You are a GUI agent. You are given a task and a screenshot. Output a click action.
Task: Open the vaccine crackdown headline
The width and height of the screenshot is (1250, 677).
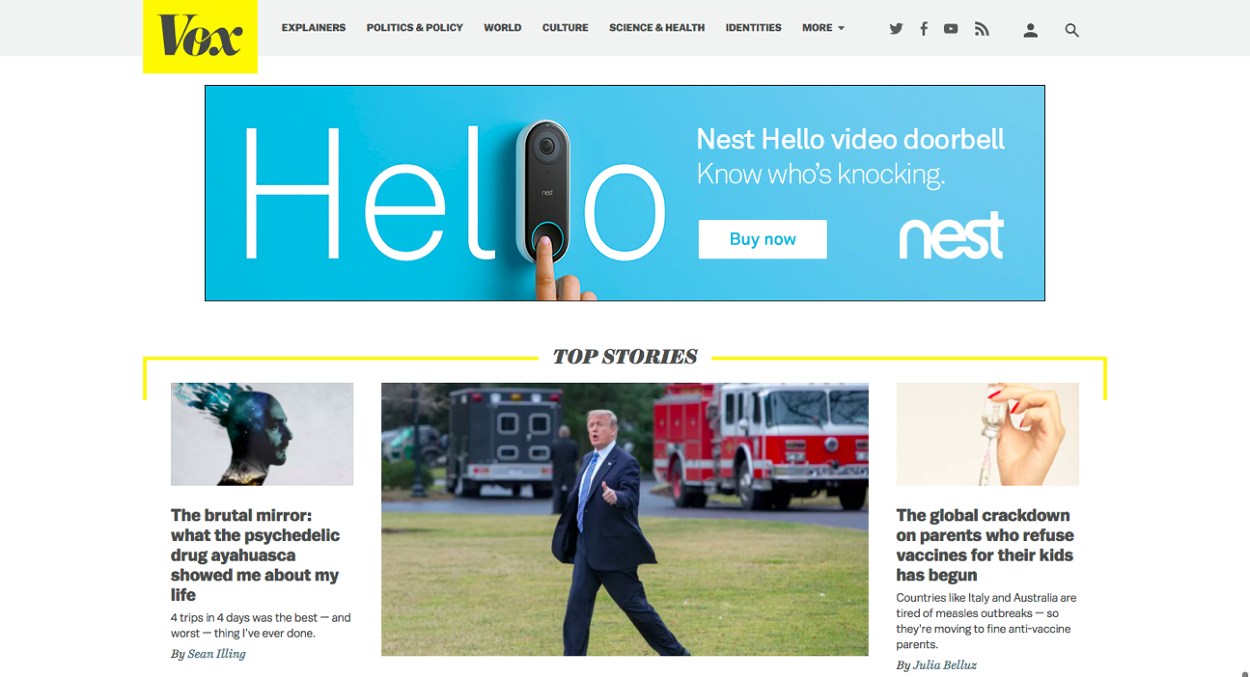[x=985, y=545]
